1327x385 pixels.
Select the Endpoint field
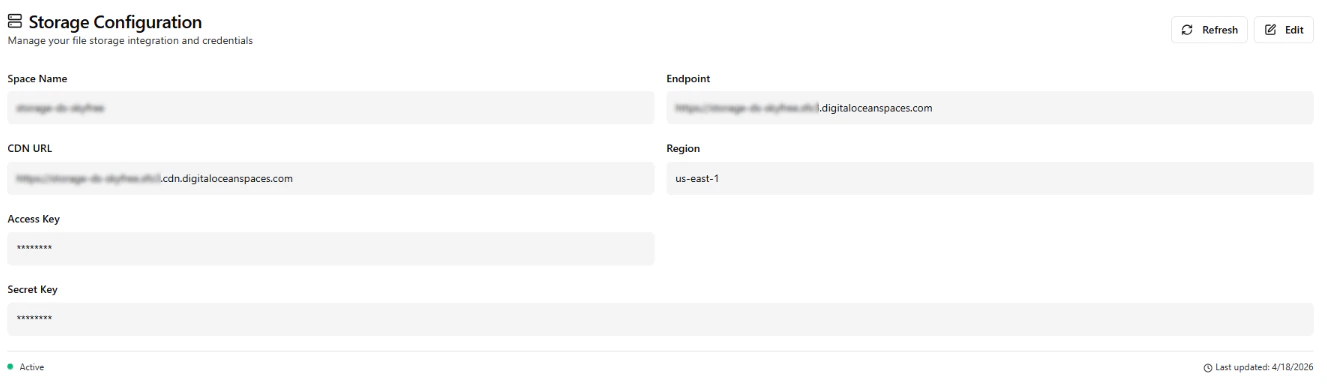pos(990,108)
